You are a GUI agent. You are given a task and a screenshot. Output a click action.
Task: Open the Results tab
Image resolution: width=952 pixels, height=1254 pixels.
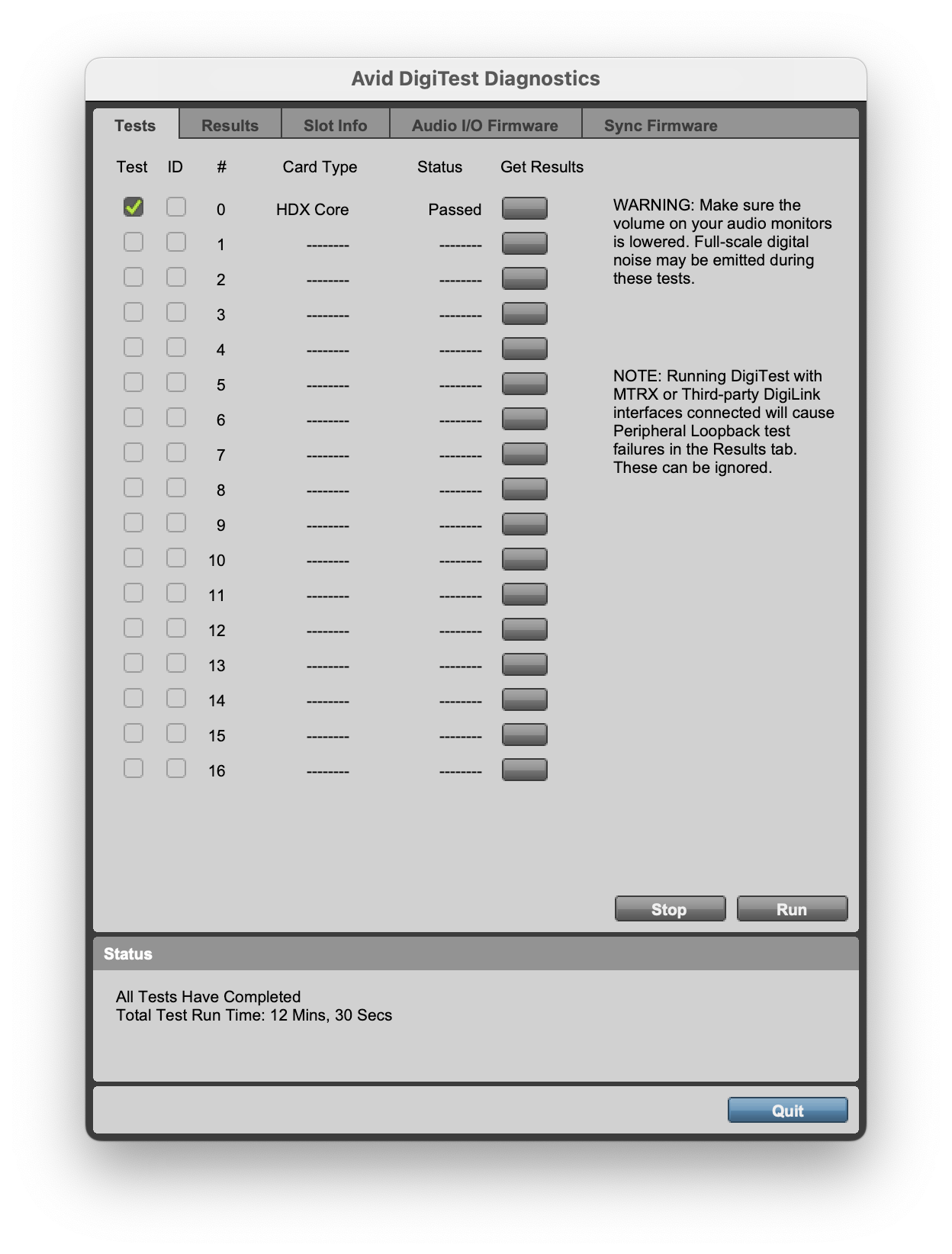(230, 125)
